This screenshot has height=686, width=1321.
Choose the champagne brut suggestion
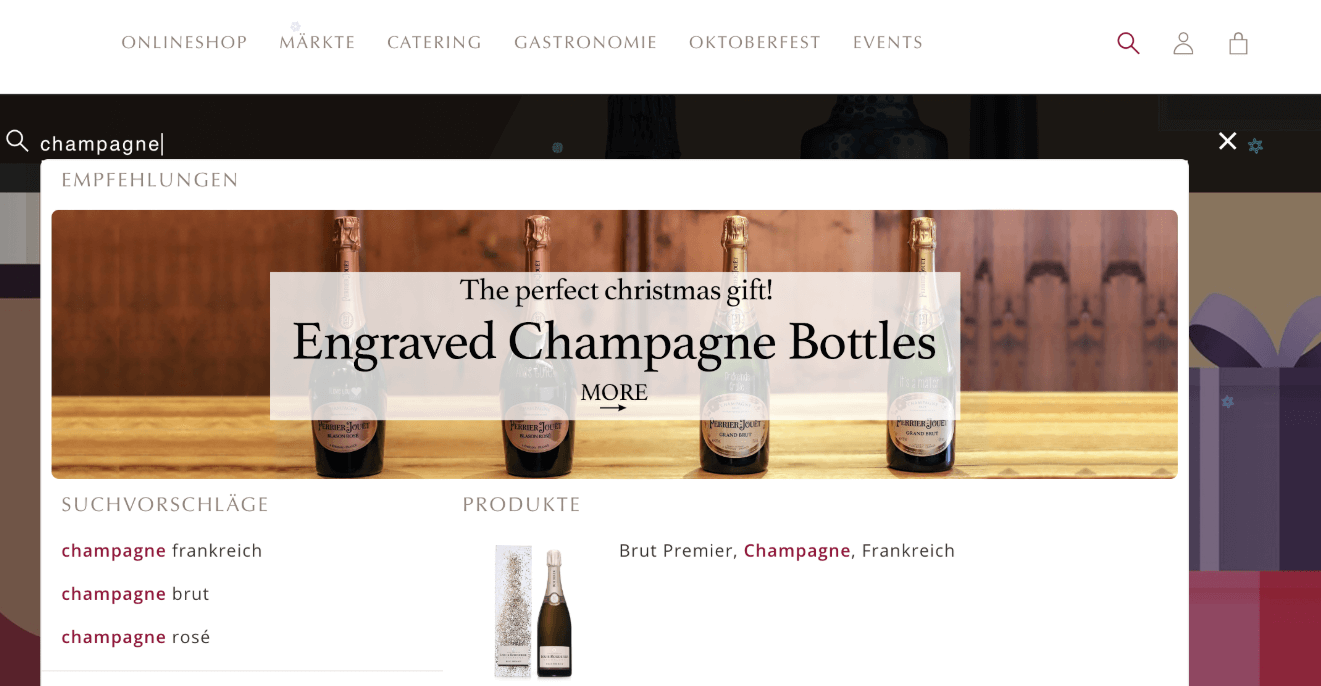pyautogui.click(x=135, y=594)
